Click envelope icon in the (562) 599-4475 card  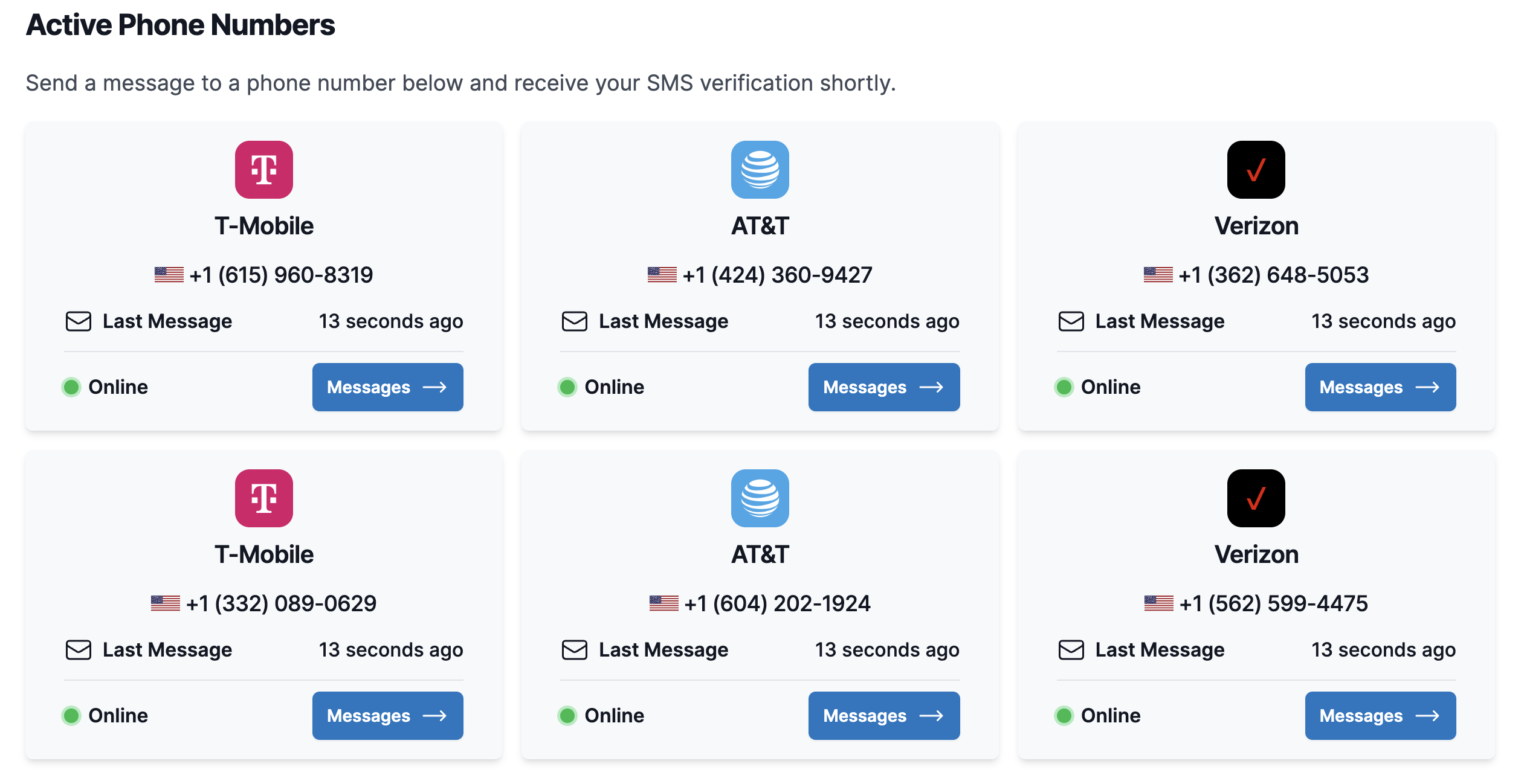(1071, 650)
